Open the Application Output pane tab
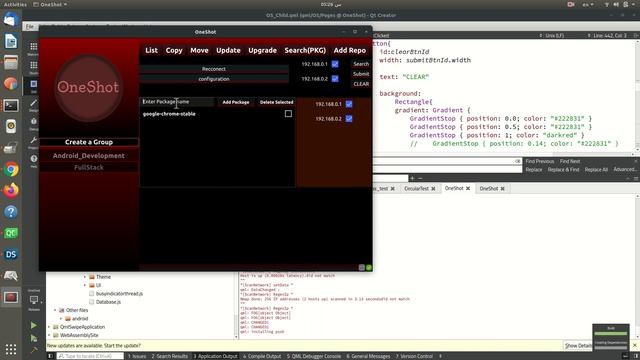The height and width of the screenshot is (360, 640). [x=215, y=356]
